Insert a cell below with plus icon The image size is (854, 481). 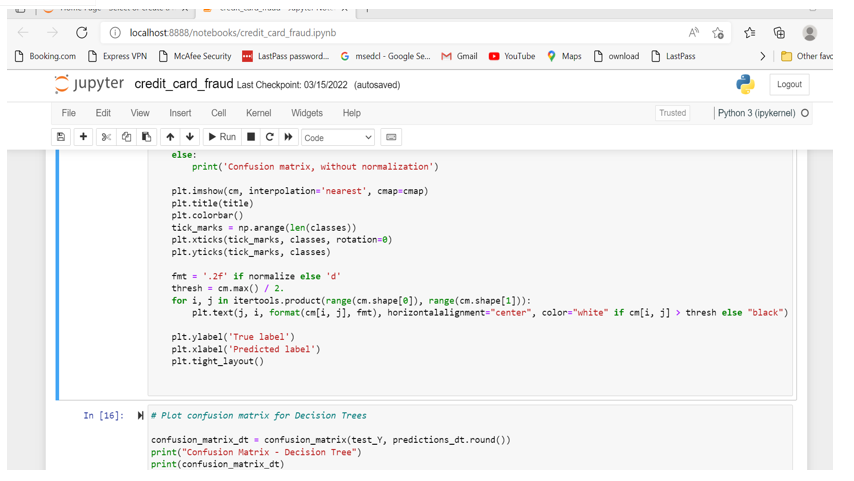83,137
